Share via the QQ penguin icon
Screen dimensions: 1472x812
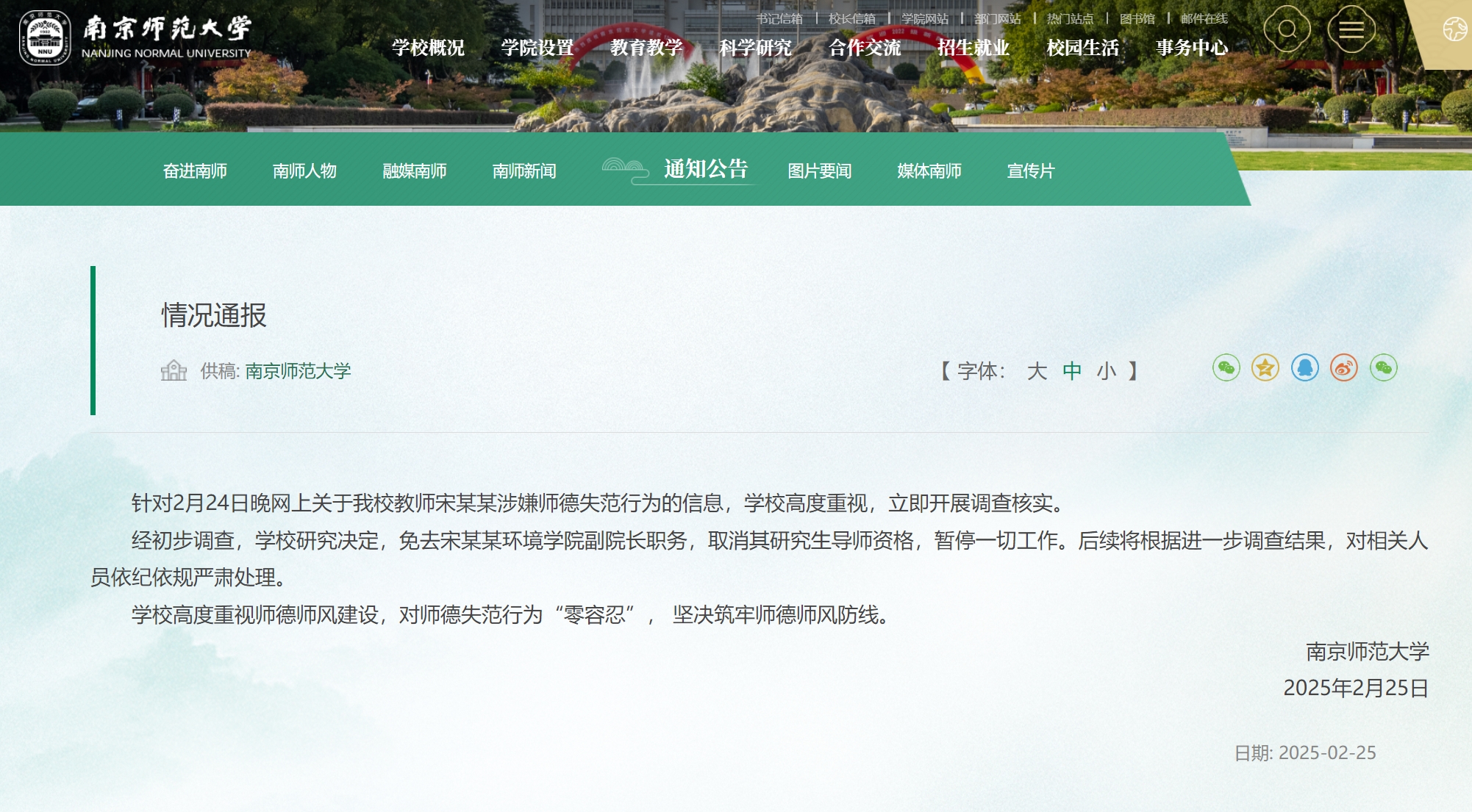pos(1305,367)
